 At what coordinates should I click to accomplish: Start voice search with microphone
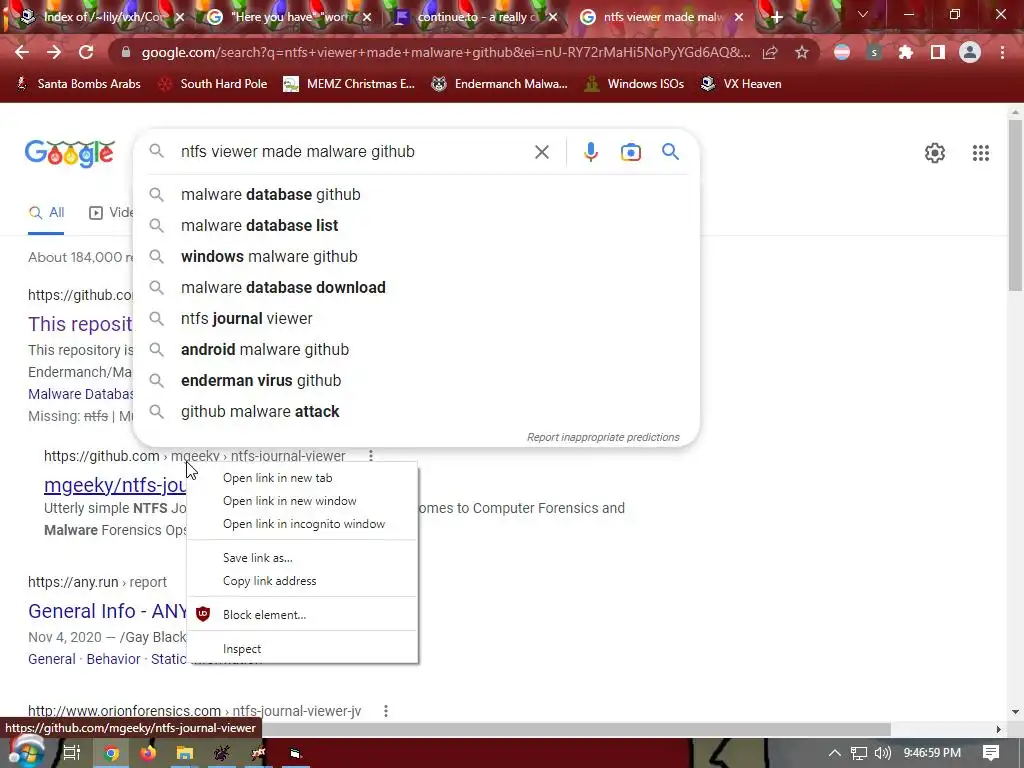[590, 152]
